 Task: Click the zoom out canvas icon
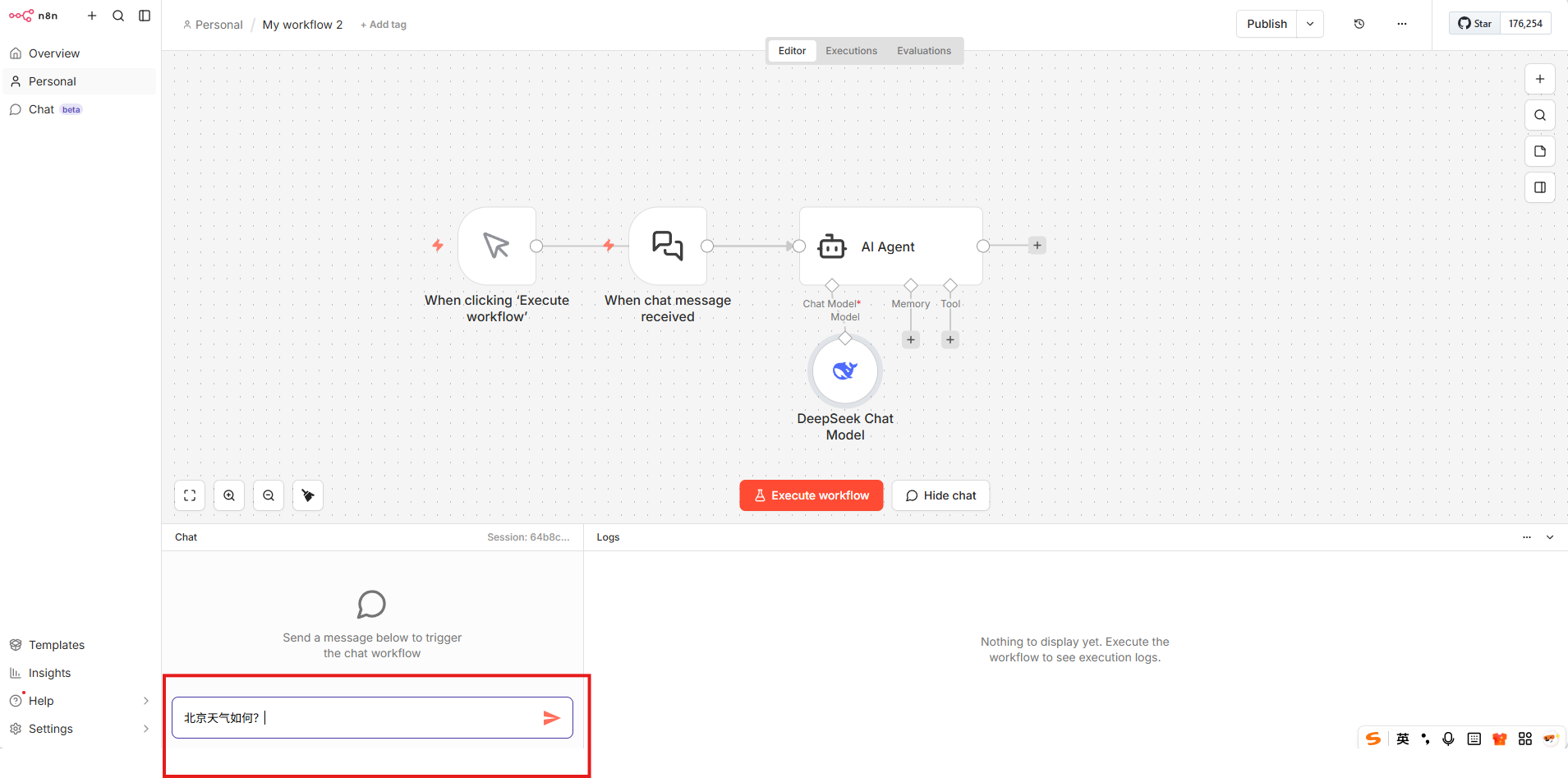(x=269, y=495)
